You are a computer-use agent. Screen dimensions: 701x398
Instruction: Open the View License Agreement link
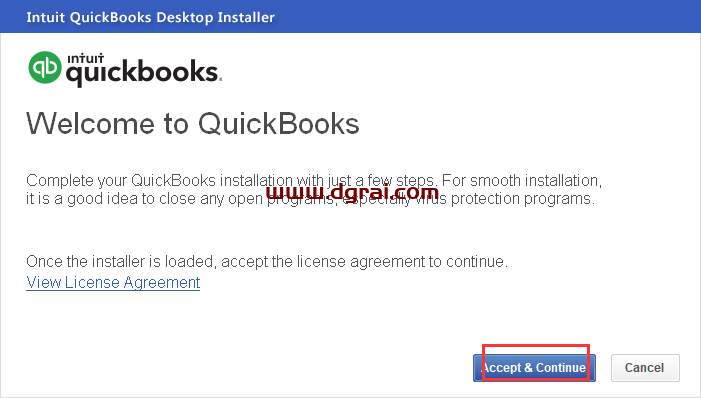click(113, 283)
